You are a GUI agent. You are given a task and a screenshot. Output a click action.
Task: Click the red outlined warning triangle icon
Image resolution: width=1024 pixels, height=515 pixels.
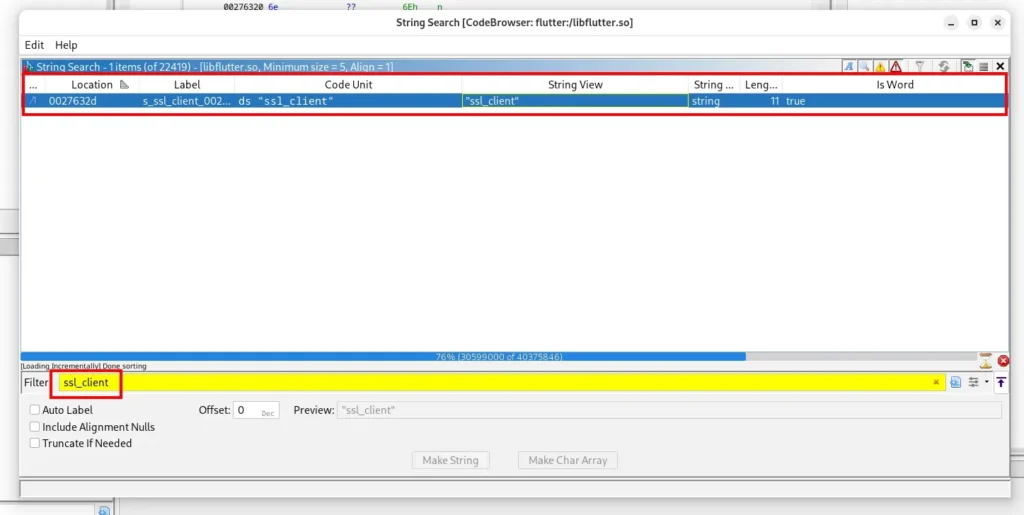click(896, 67)
